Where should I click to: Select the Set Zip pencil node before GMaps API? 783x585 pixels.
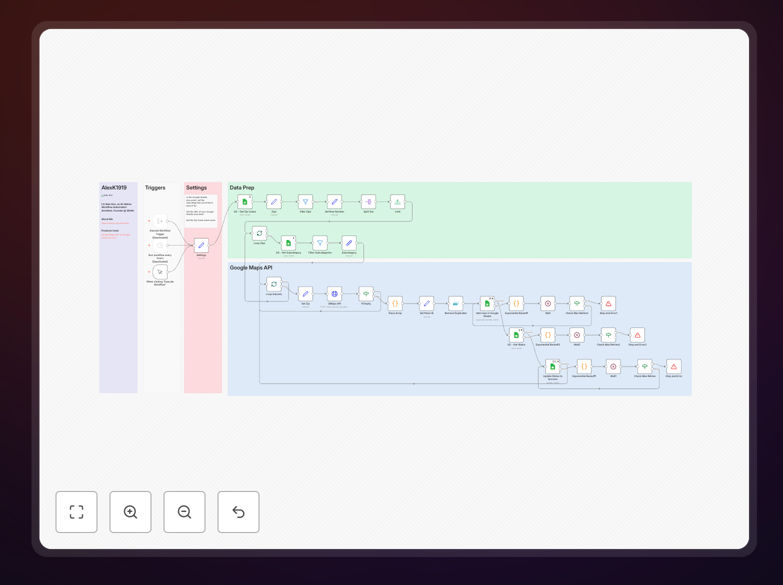(305, 294)
